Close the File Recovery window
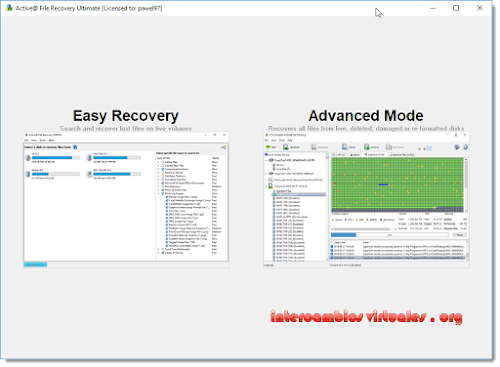Viewport: 500px width, 367px height. (480, 8)
